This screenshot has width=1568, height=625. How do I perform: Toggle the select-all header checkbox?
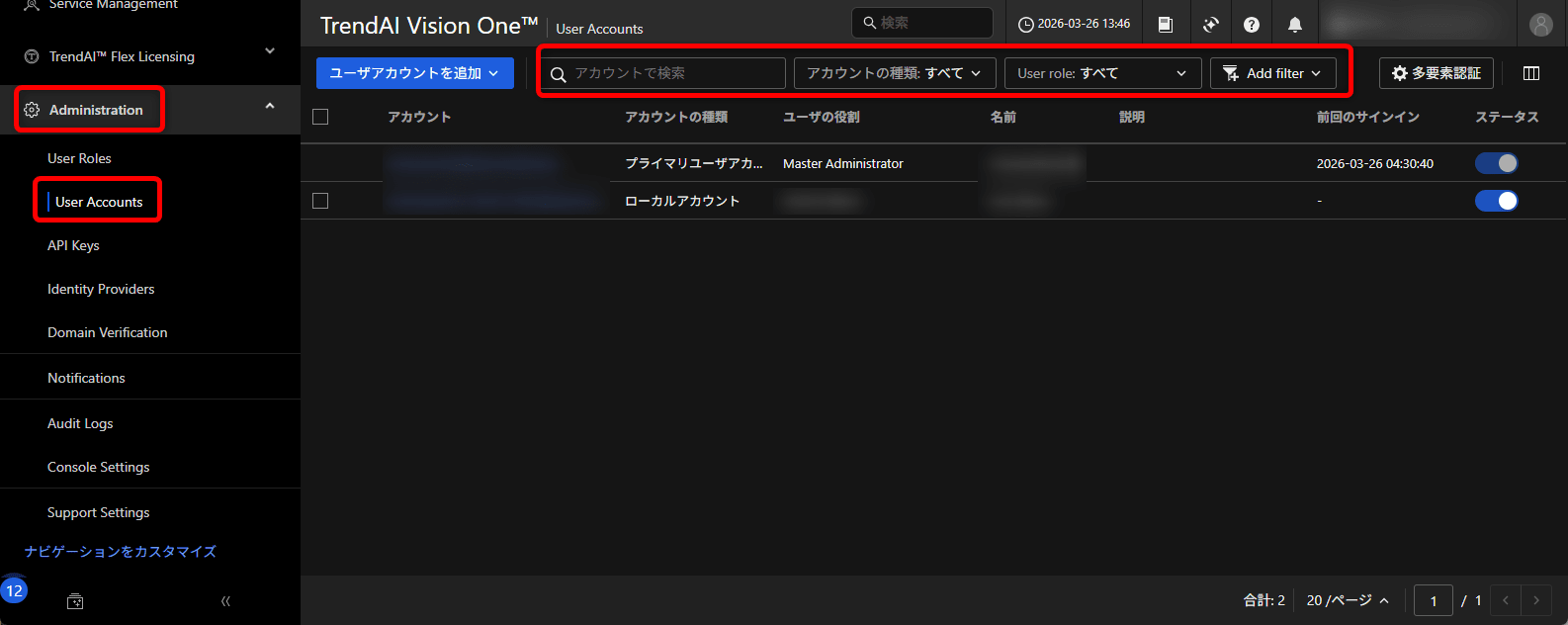(x=320, y=117)
